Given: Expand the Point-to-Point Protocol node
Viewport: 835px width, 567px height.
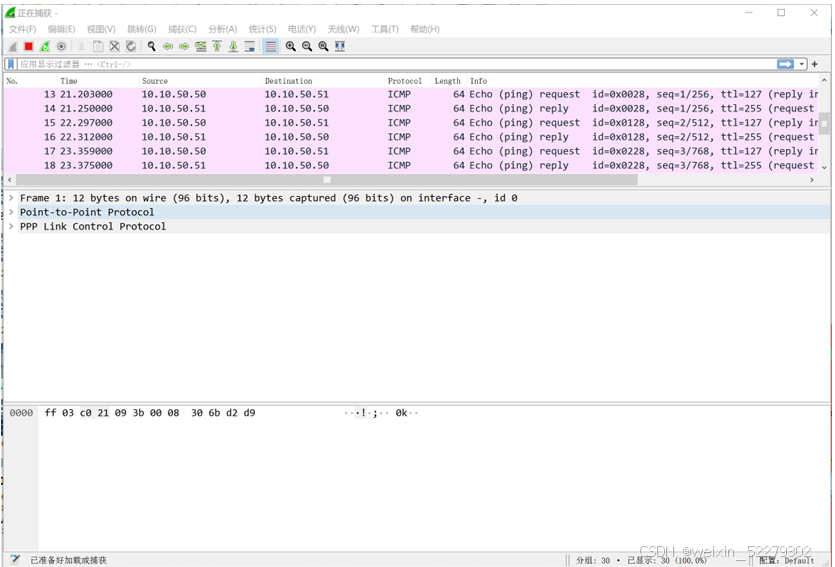Looking at the screenshot, I should pos(11,212).
